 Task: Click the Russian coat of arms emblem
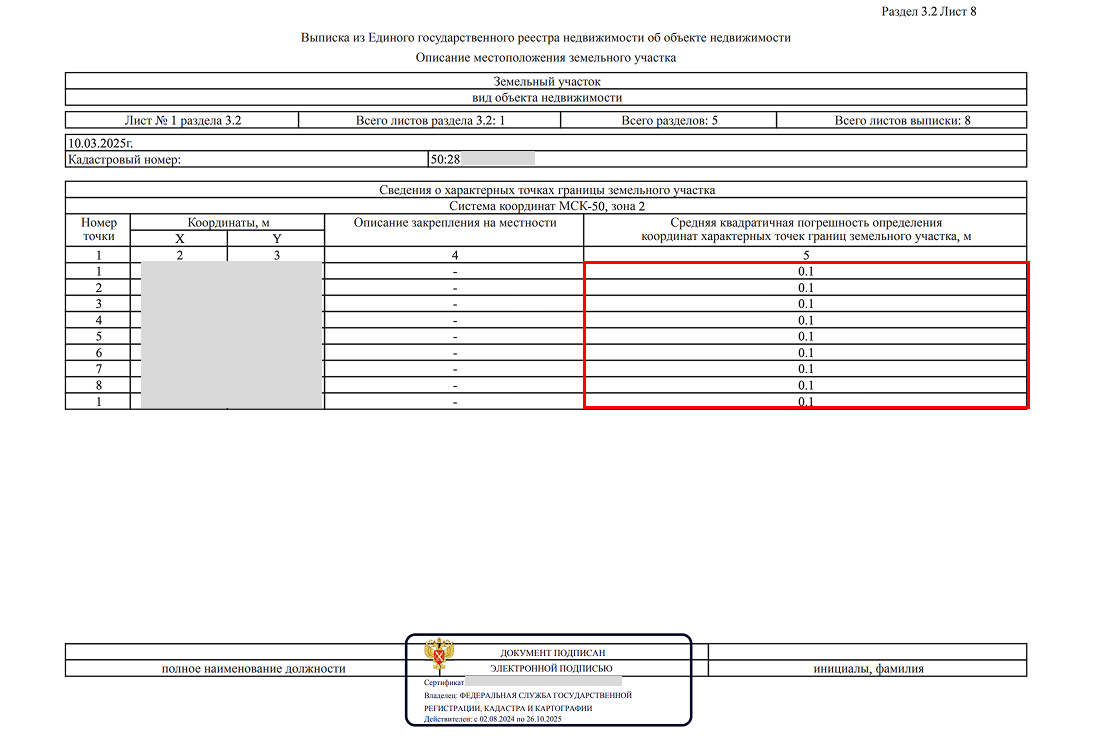coord(439,654)
